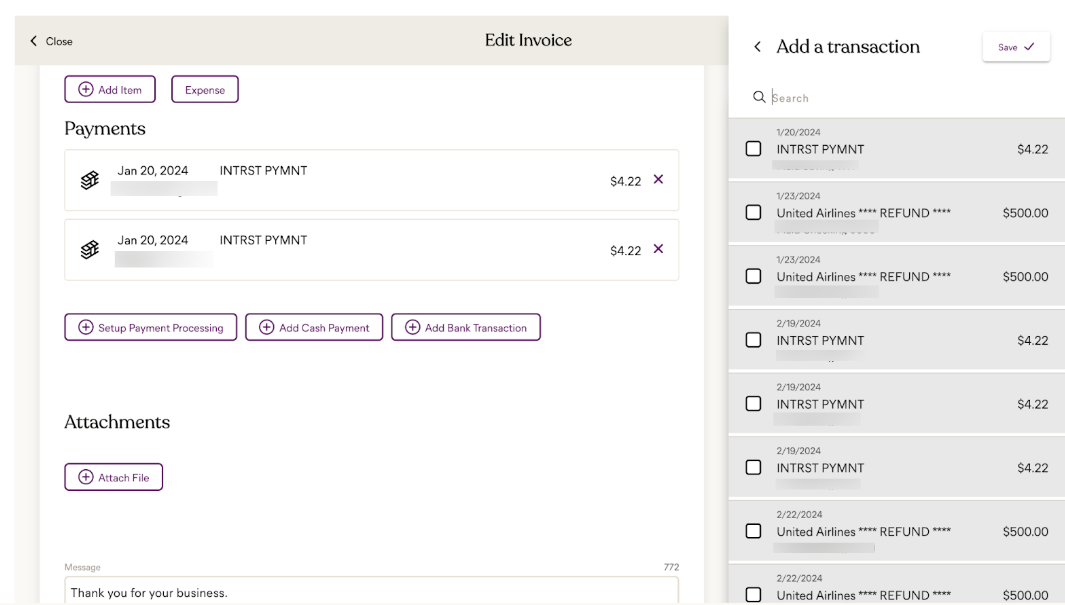This screenshot has height=605, width=1065.
Task: Click the Expense button
Action: click(205, 89)
